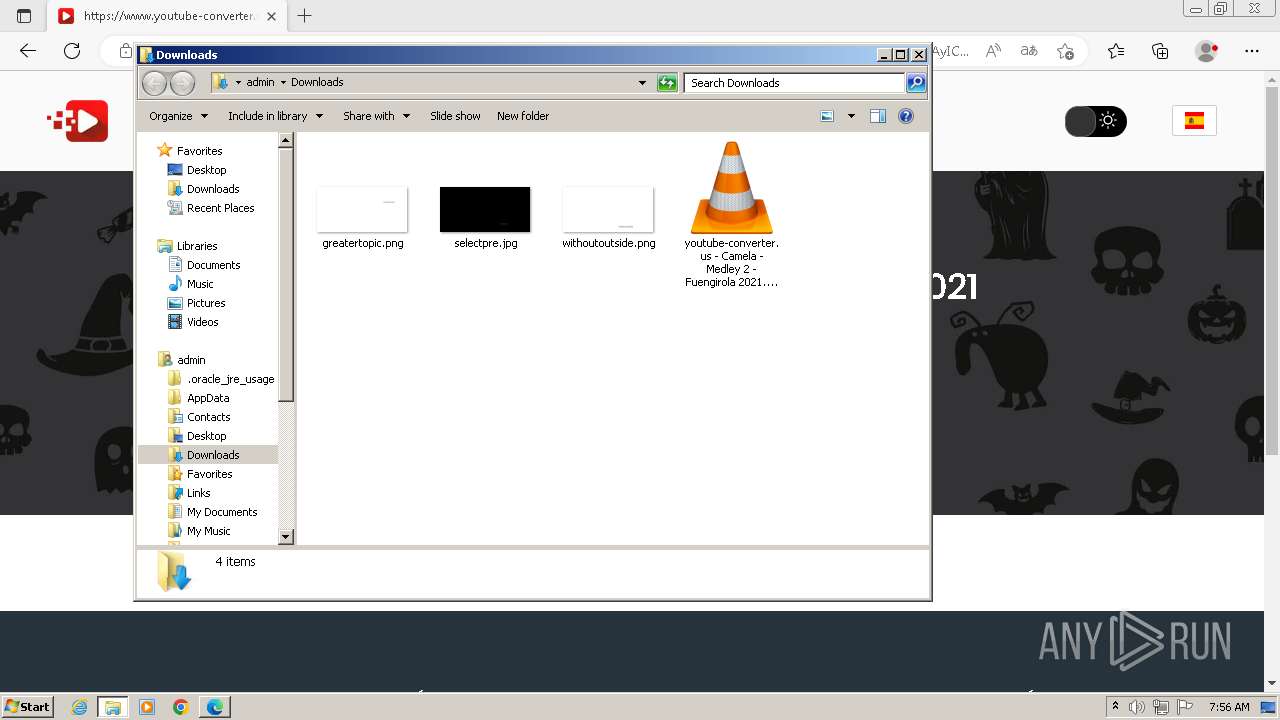This screenshot has width=1280, height=720.
Task: Click the Explorer Forward navigation button
Action: [182, 83]
